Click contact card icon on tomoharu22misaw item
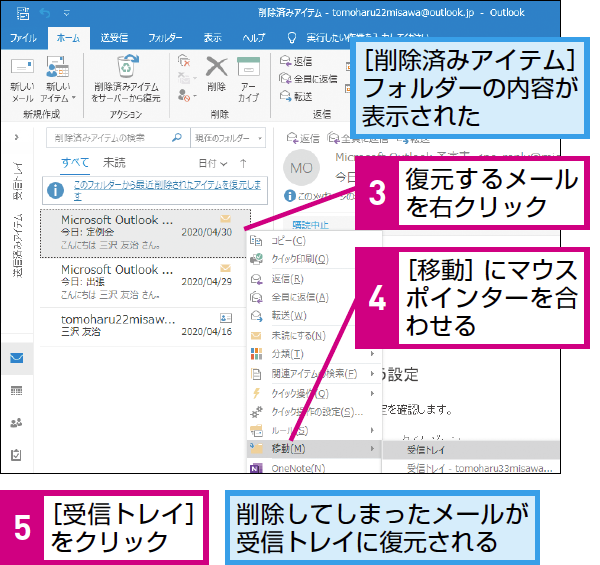 (x=226, y=318)
